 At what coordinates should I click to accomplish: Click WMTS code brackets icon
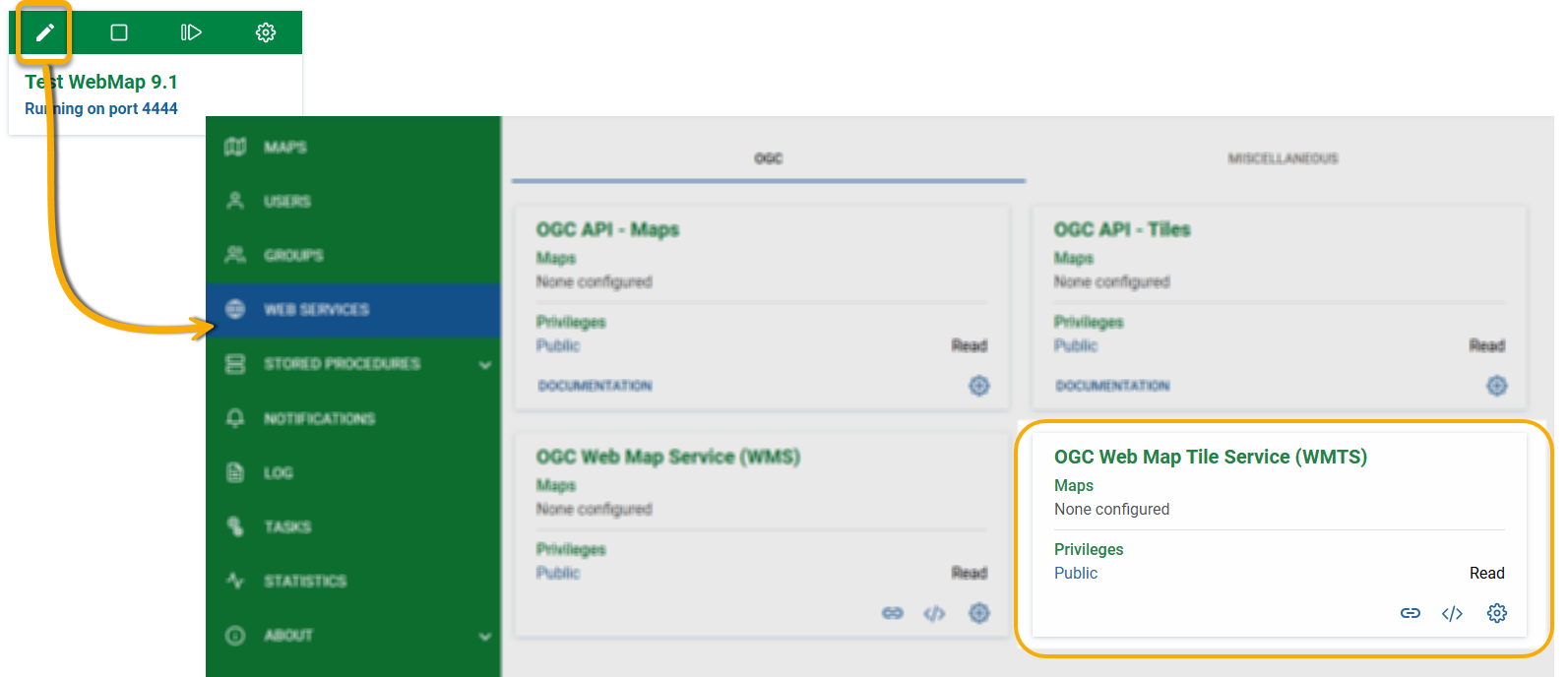pos(1452,613)
